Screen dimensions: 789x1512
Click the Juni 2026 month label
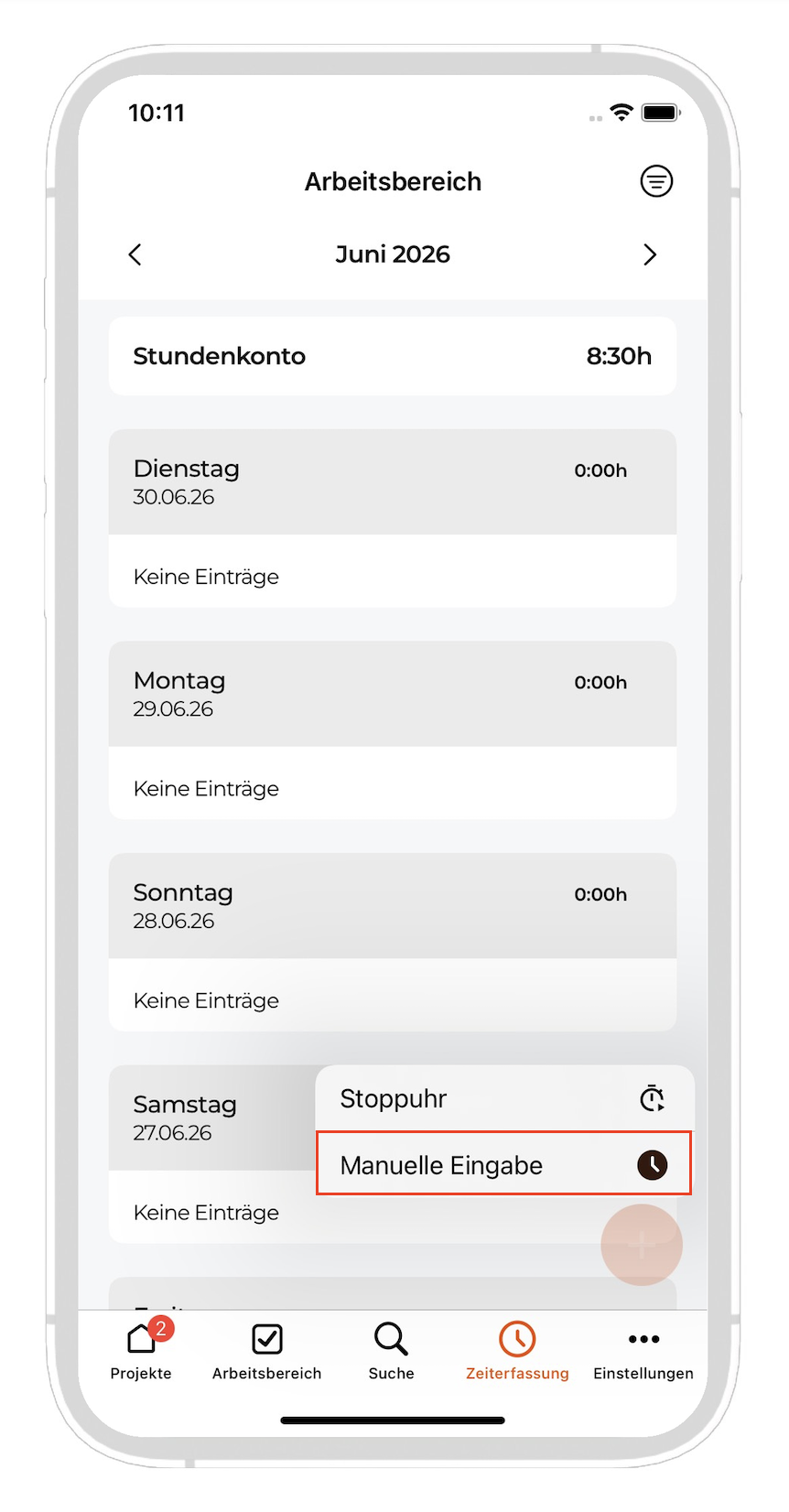pyautogui.click(x=393, y=254)
